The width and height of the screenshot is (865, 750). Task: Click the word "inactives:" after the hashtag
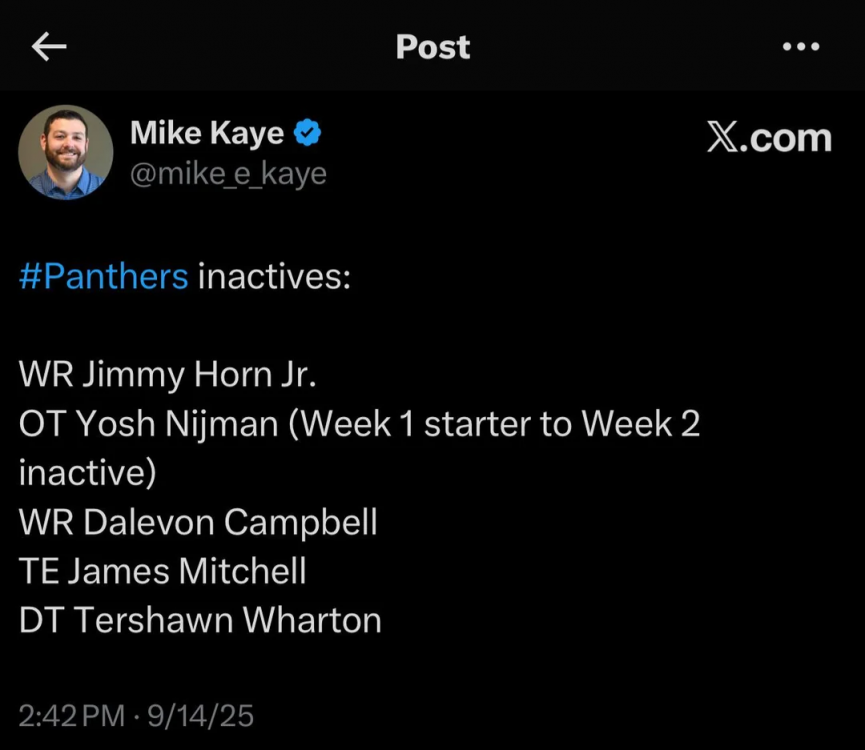[x=274, y=276]
